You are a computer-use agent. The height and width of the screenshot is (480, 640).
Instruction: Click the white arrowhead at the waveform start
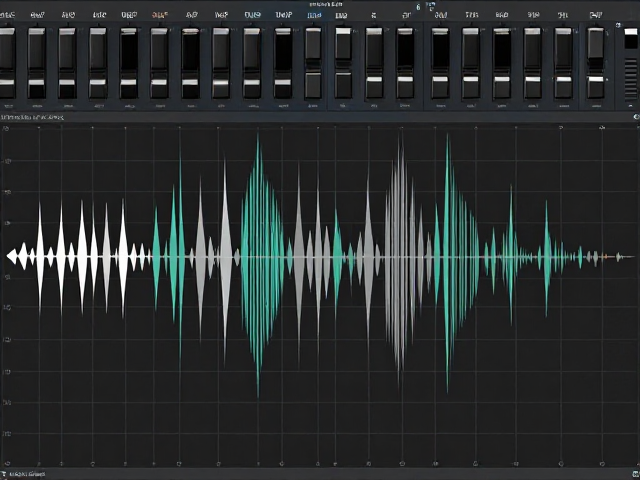click(x=12, y=256)
